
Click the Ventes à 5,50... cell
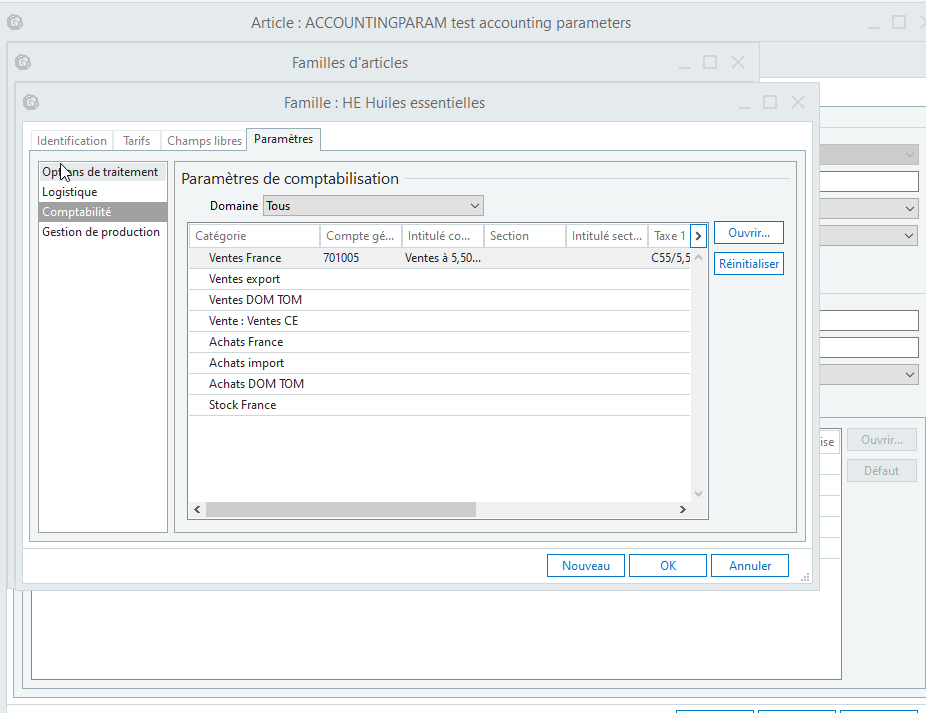click(x=443, y=258)
